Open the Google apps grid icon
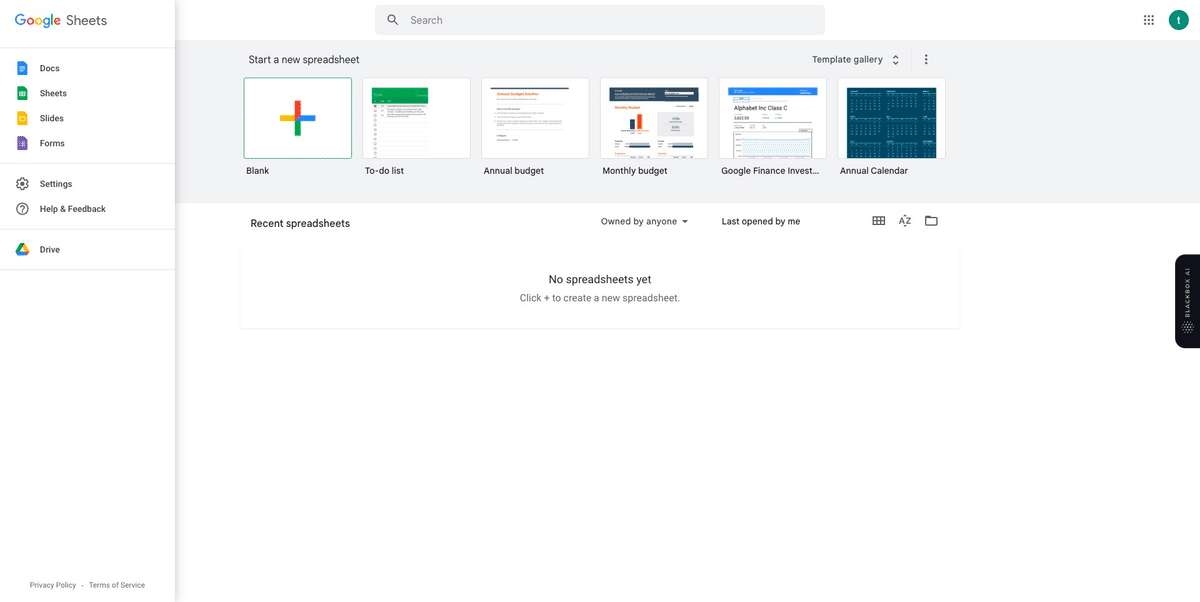Image resolution: width=1200 pixels, height=602 pixels. 1149,20
